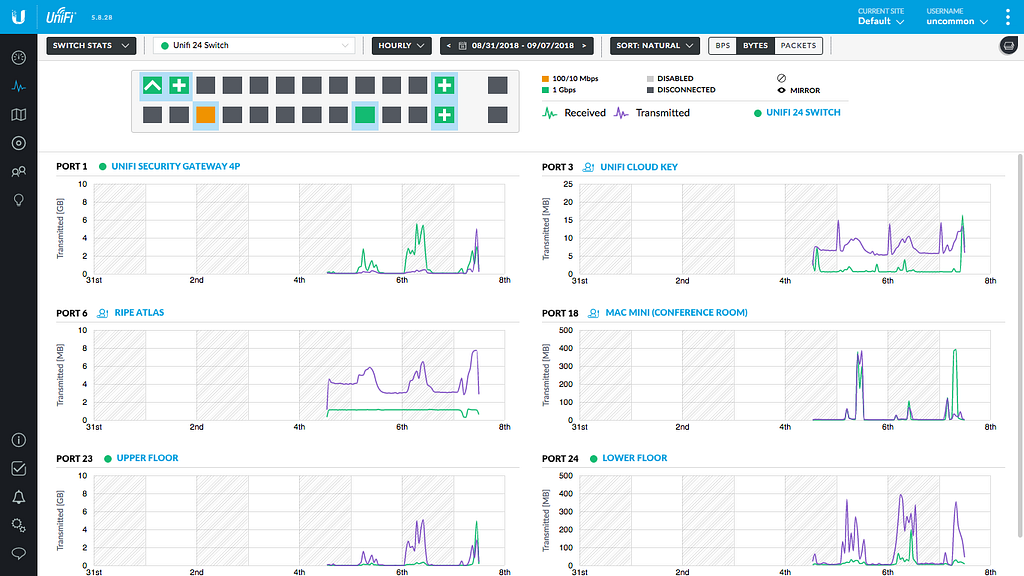Open the Live Chat bubble icon

pyautogui.click(x=18, y=554)
